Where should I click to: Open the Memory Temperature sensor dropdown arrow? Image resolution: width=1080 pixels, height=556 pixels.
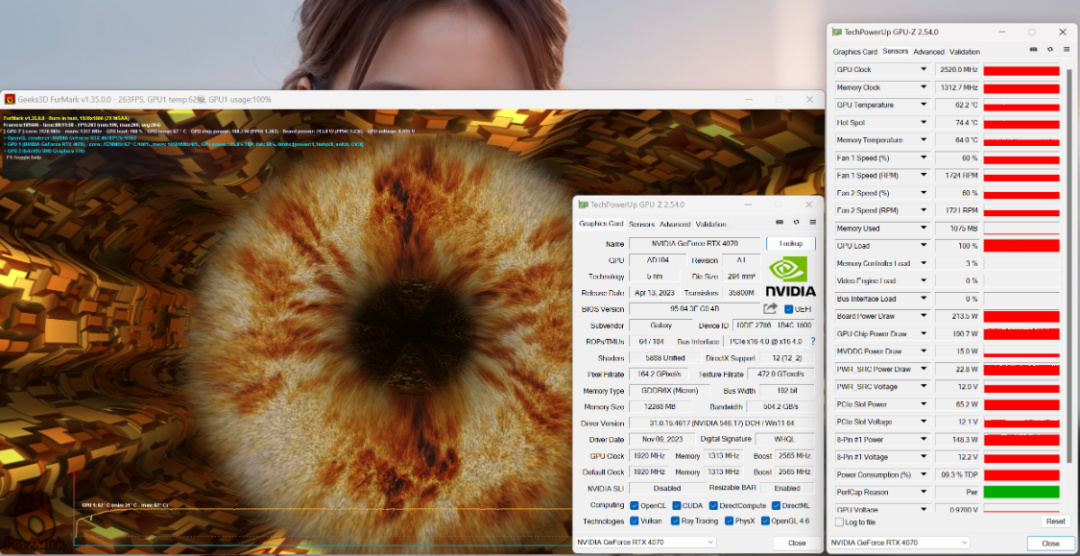pyautogui.click(x=923, y=140)
